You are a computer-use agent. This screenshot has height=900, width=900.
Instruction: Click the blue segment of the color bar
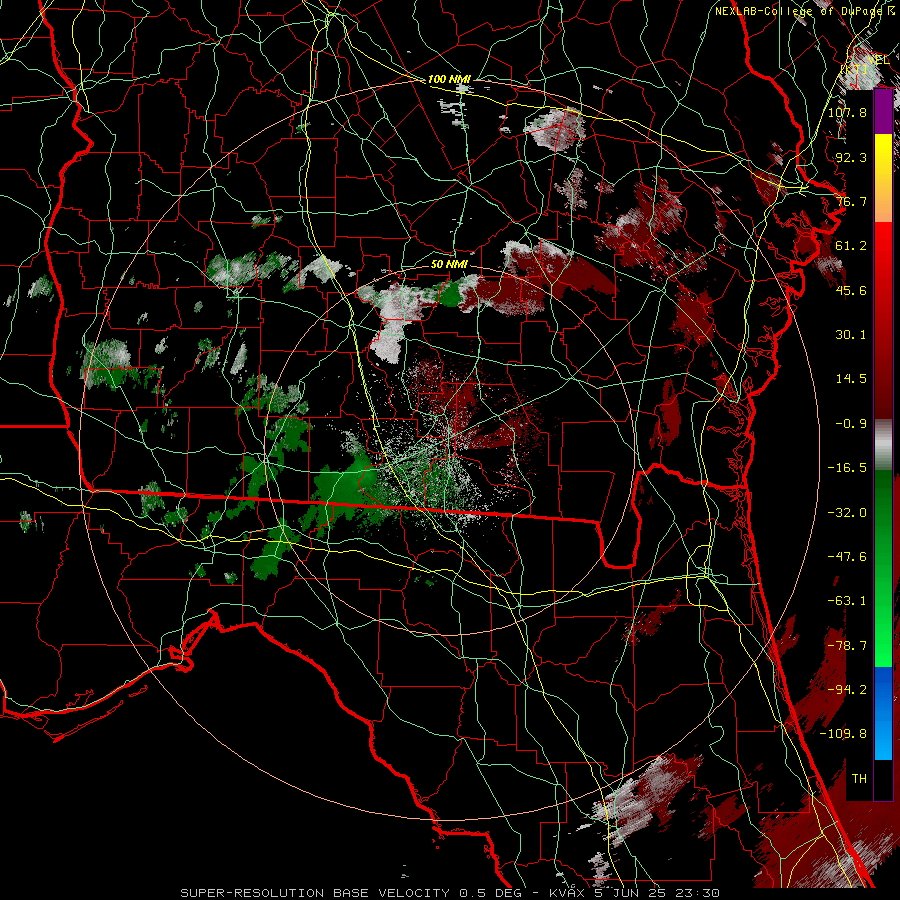pyautogui.click(x=883, y=713)
